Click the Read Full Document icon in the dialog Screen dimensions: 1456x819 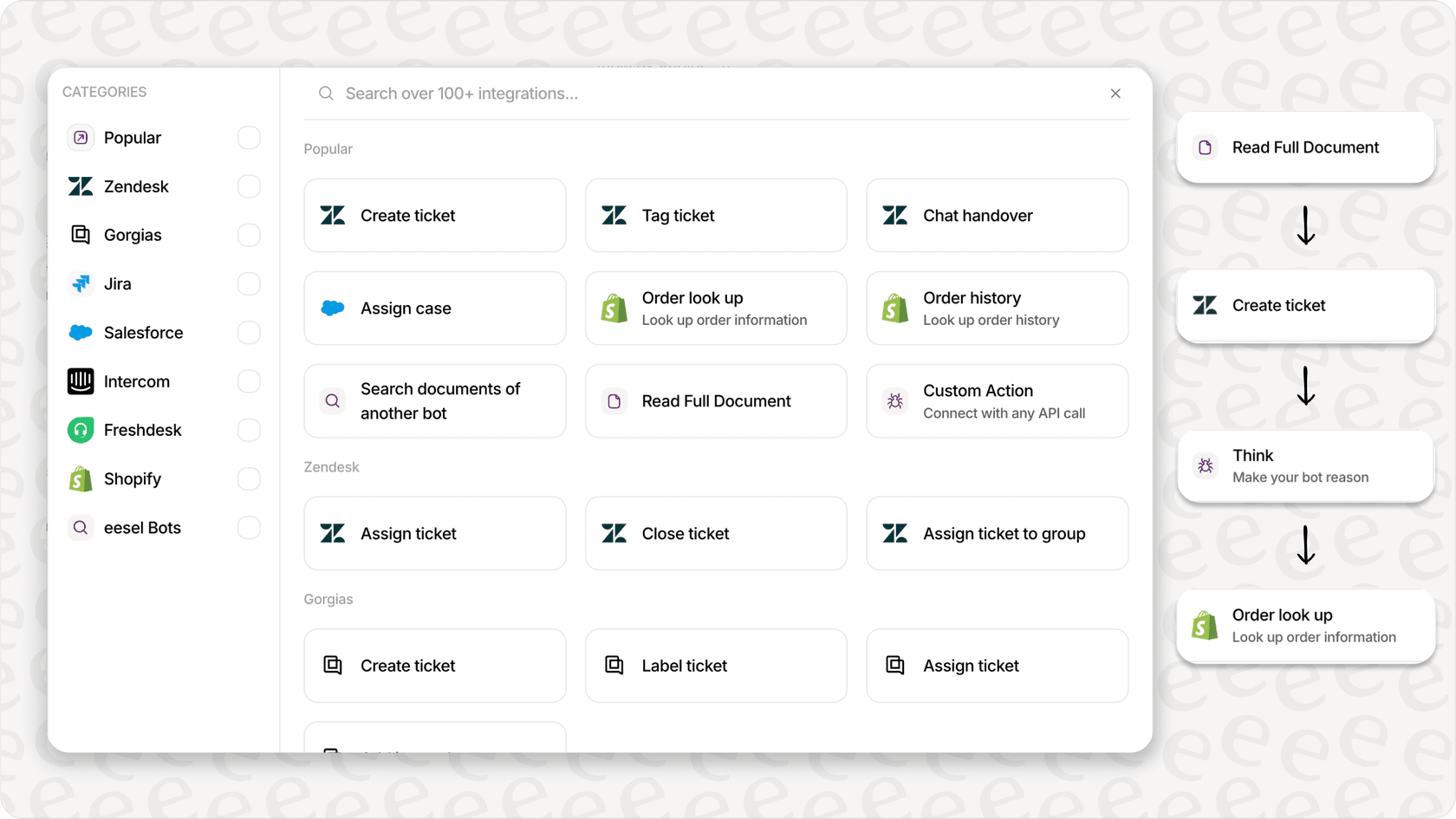point(614,401)
